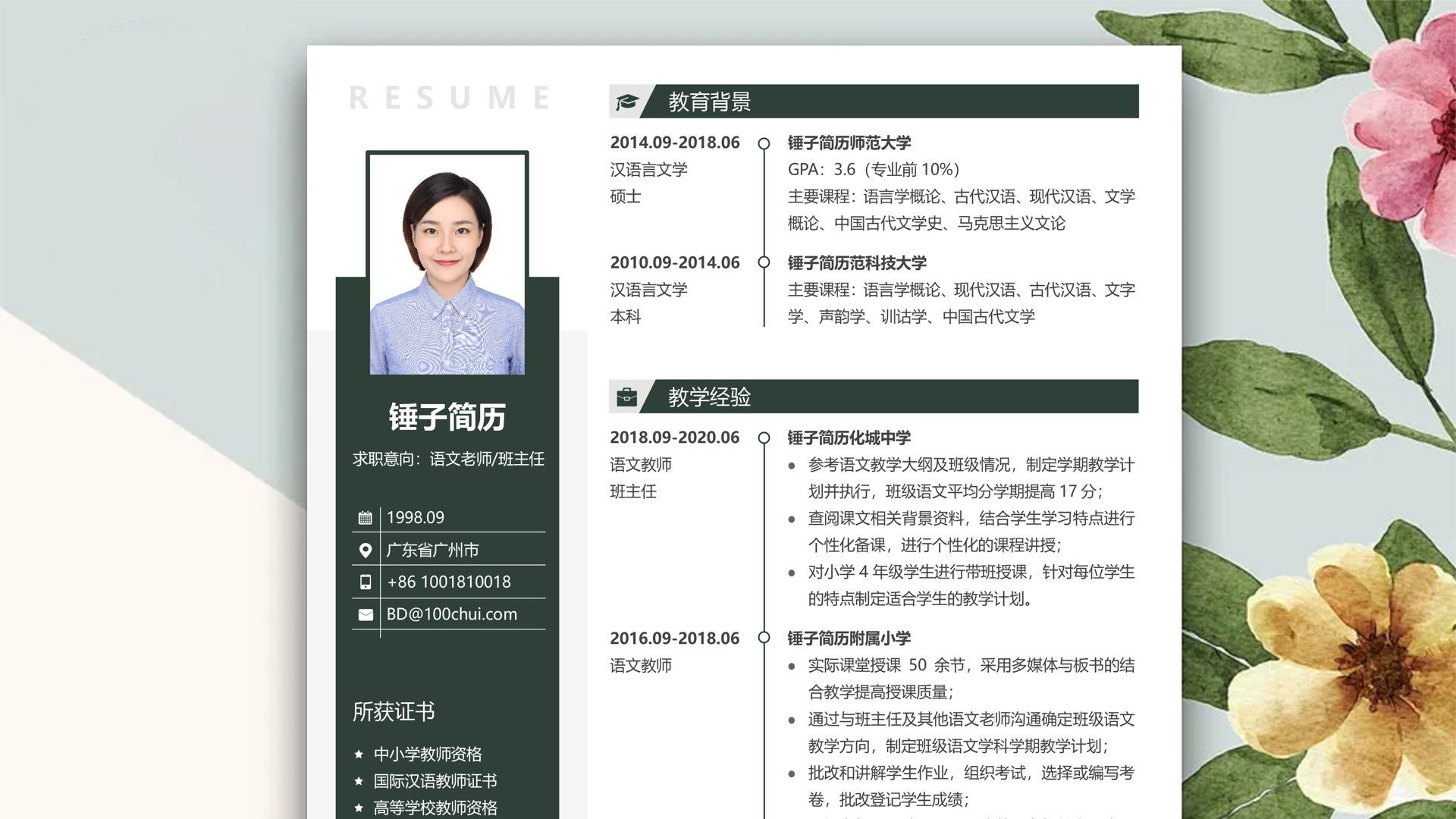Click the RESUME heading text
Screen dimensions: 1456x819
tap(449, 98)
